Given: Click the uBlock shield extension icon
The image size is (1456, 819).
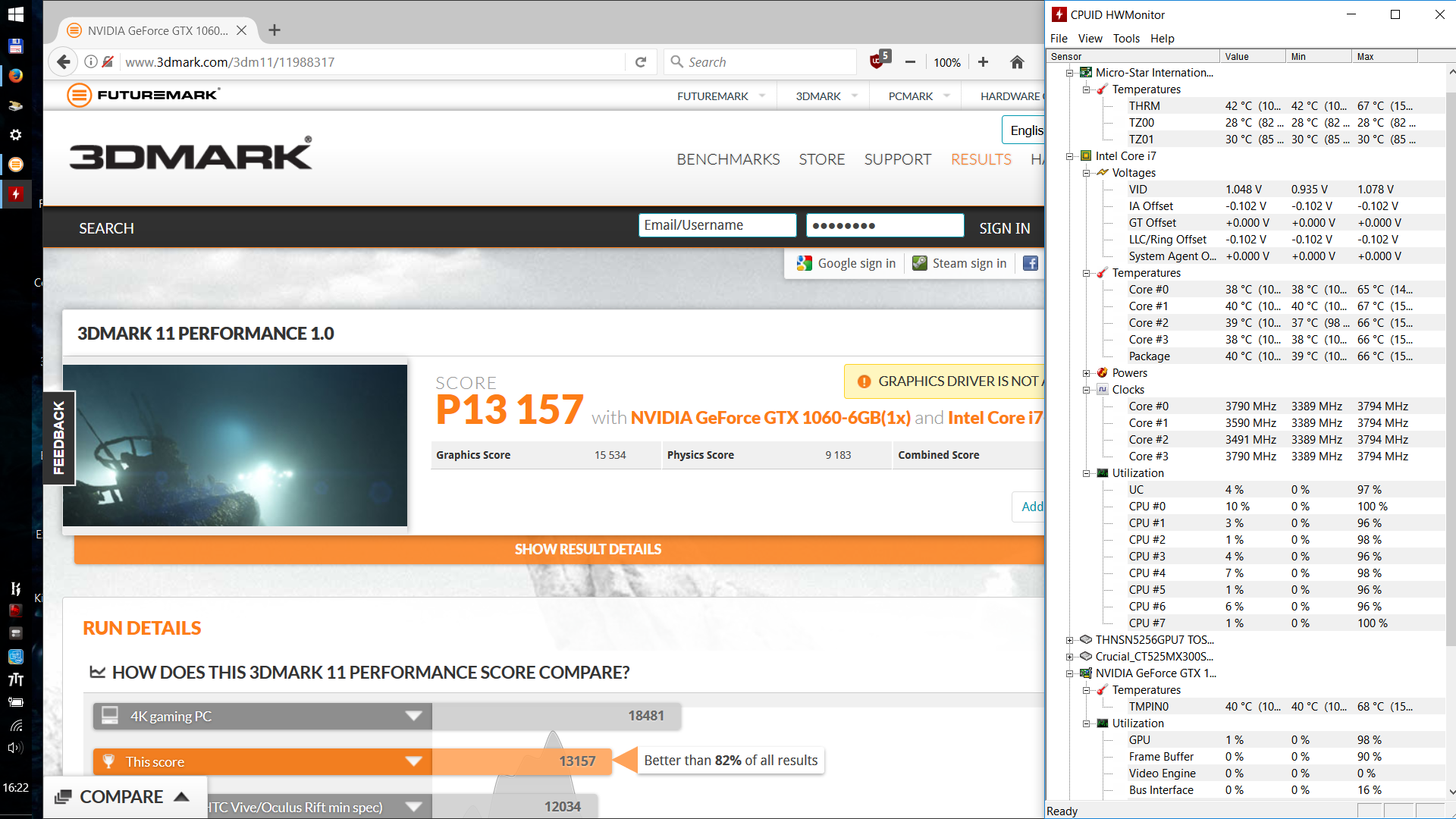Looking at the screenshot, I should click(x=877, y=61).
